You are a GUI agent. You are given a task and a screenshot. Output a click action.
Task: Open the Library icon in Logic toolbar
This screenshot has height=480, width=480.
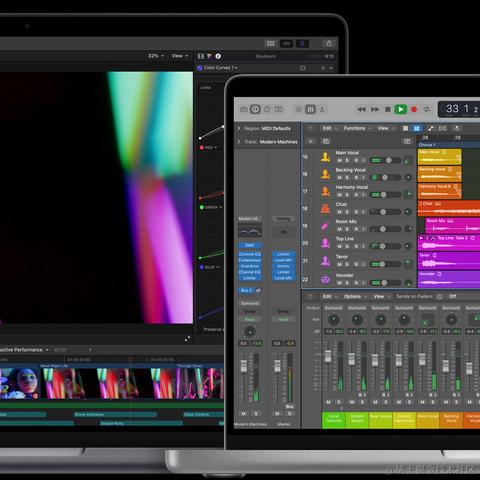244,109
